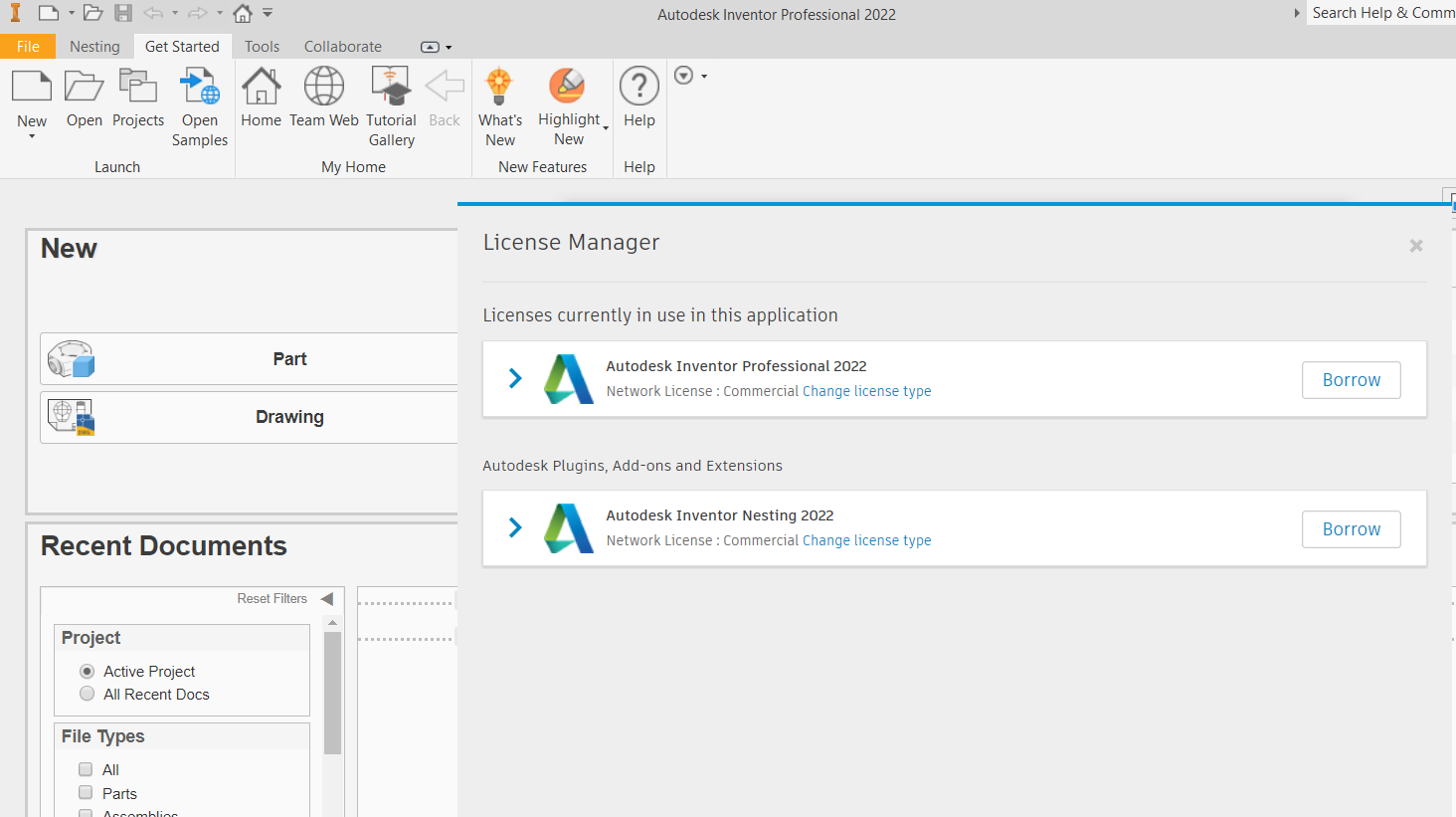1456x817 pixels.
Task: Expand Autodesk Inventor Professional 2022 license details
Action: coord(515,378)
